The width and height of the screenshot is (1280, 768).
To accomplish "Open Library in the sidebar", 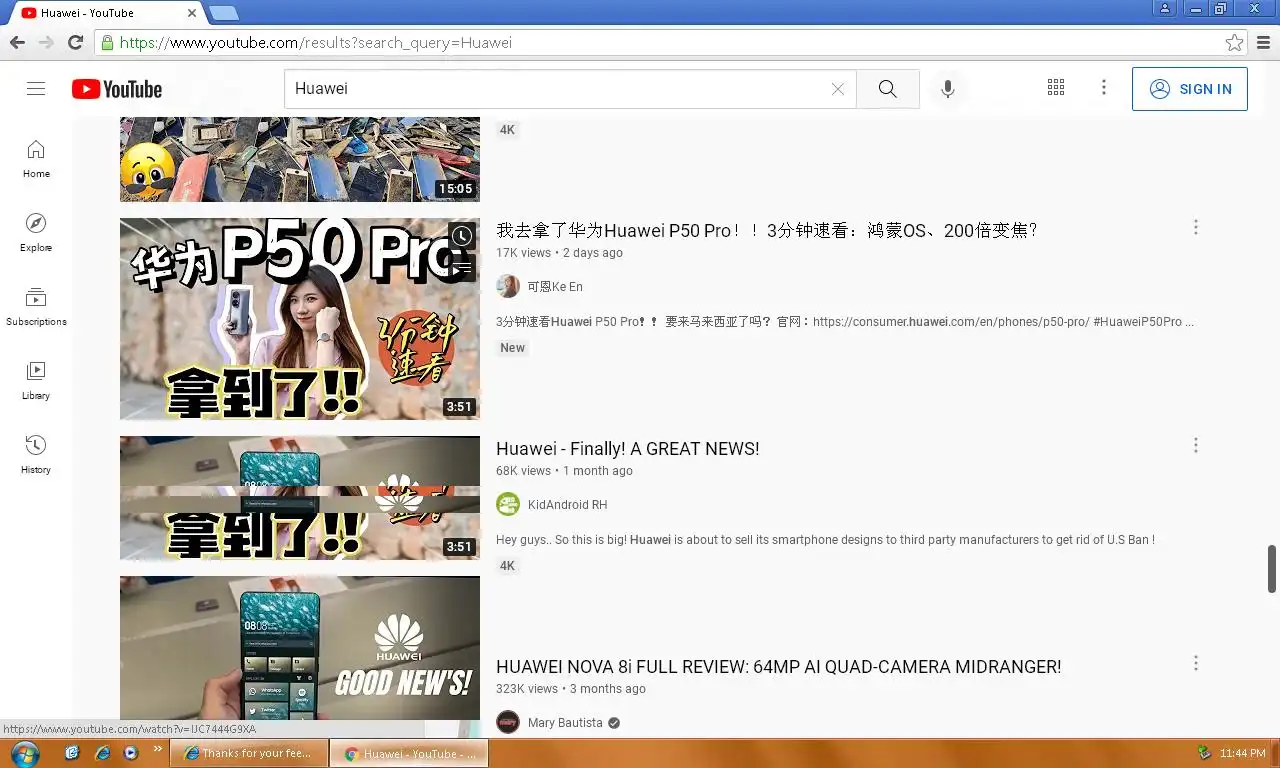I will click(36, 381).
